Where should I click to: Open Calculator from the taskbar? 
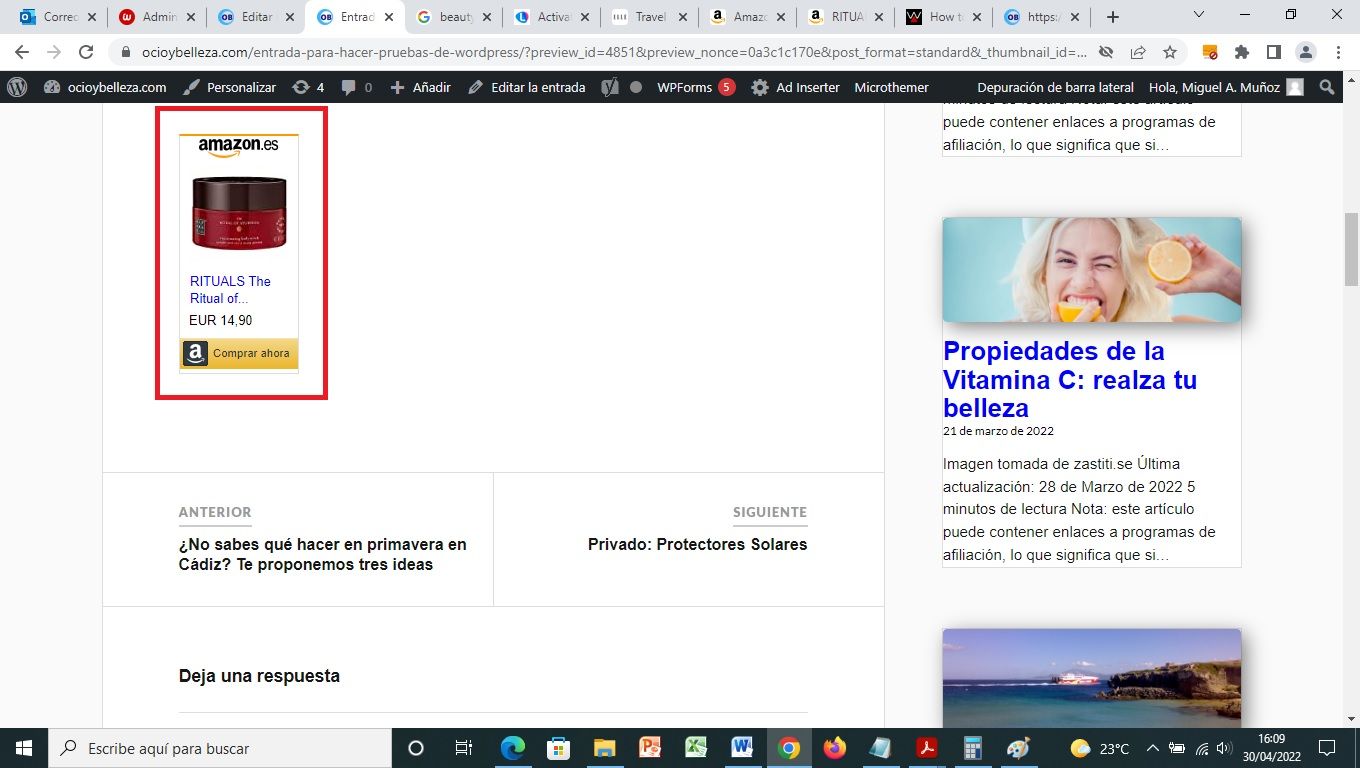click(971, 748)
